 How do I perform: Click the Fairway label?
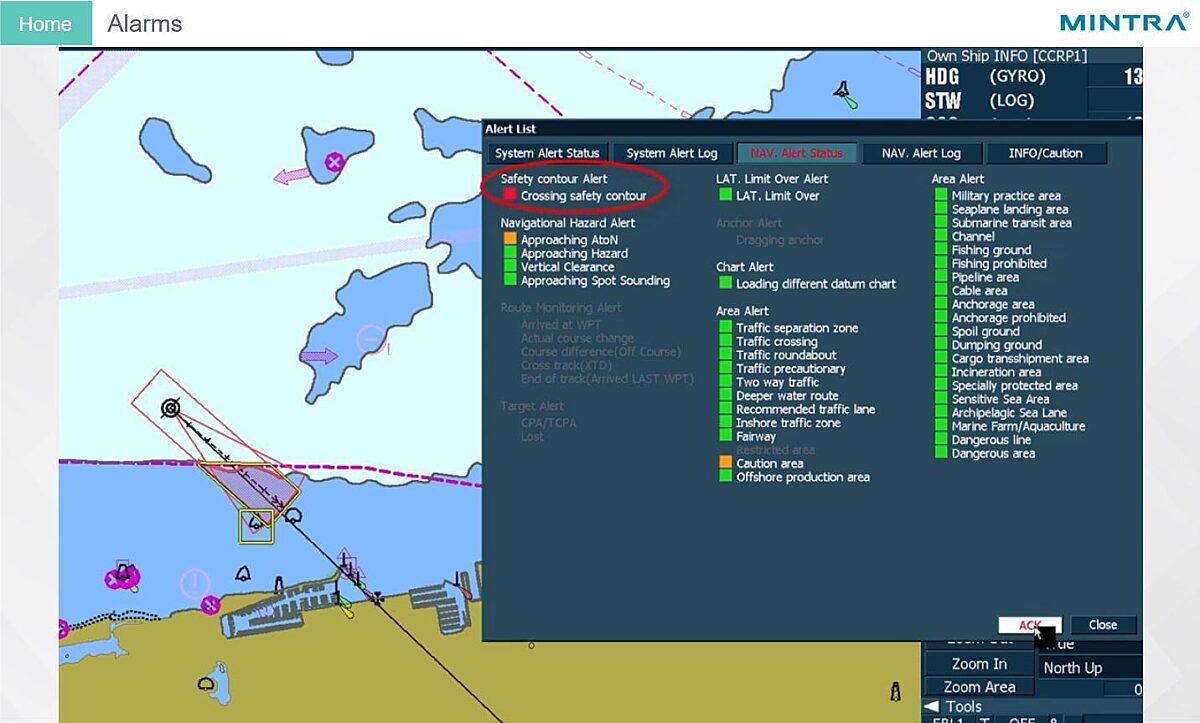[756, 436]
